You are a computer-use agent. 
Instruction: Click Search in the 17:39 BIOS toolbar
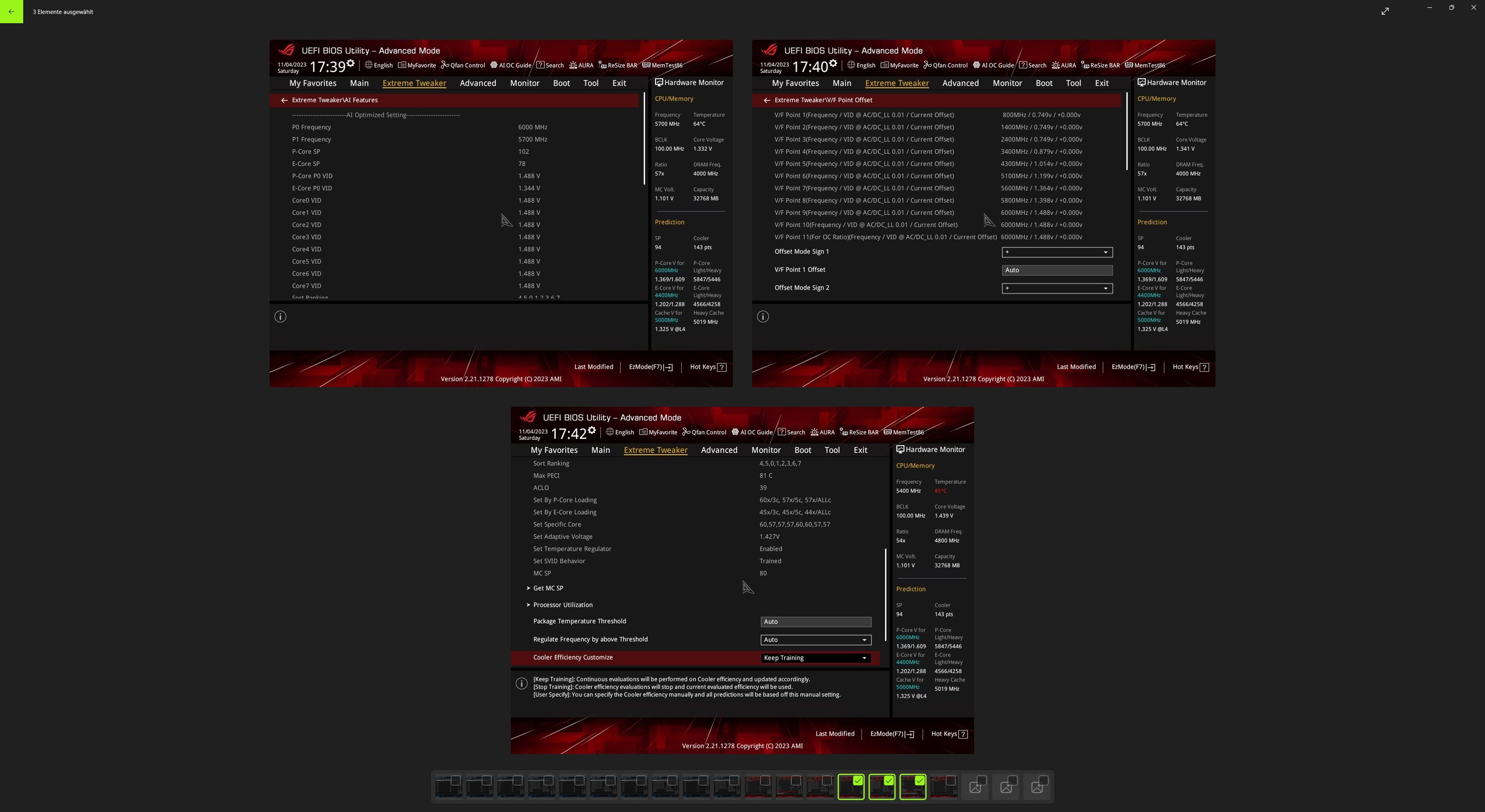coord(550,65)
